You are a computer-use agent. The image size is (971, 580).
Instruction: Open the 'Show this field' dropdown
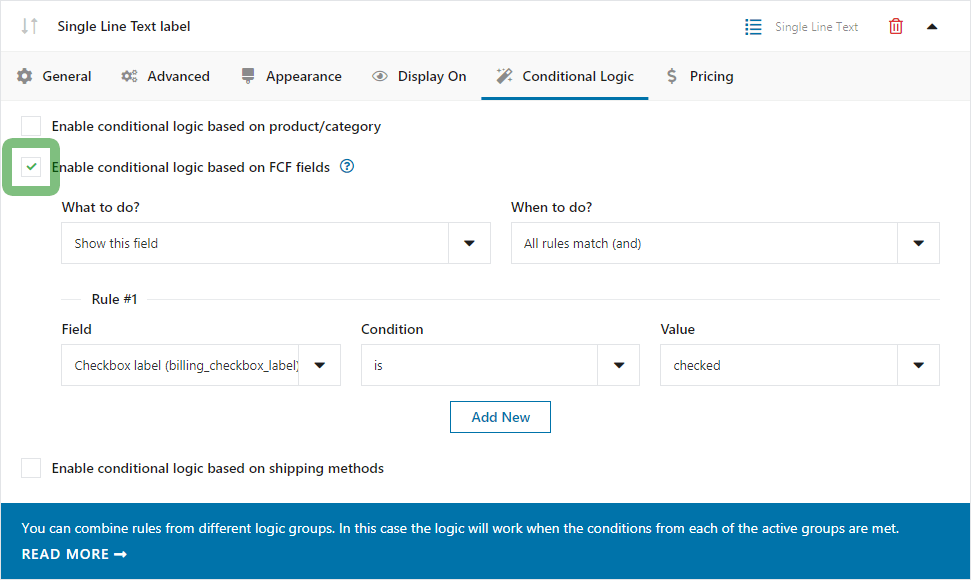[x=276, y=243]
